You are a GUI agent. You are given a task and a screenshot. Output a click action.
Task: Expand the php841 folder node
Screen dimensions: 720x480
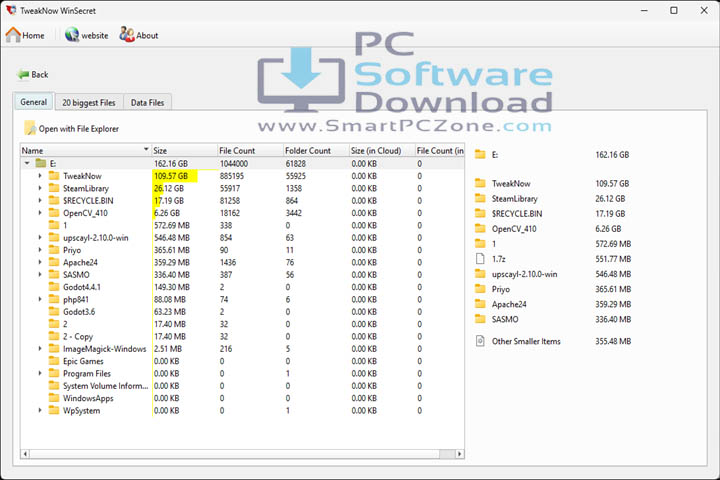pyautogui.click(x=39, y=299)
